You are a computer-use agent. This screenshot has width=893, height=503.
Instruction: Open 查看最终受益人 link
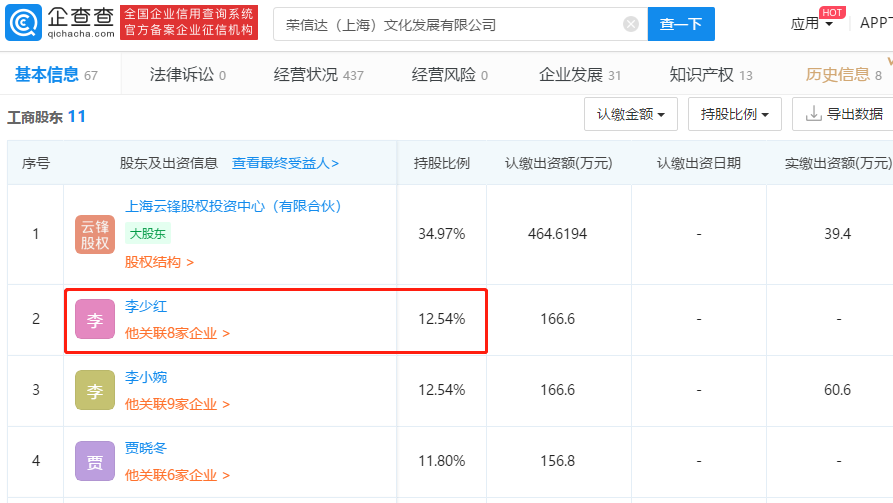pyautogui.click(x=285, y=163)
